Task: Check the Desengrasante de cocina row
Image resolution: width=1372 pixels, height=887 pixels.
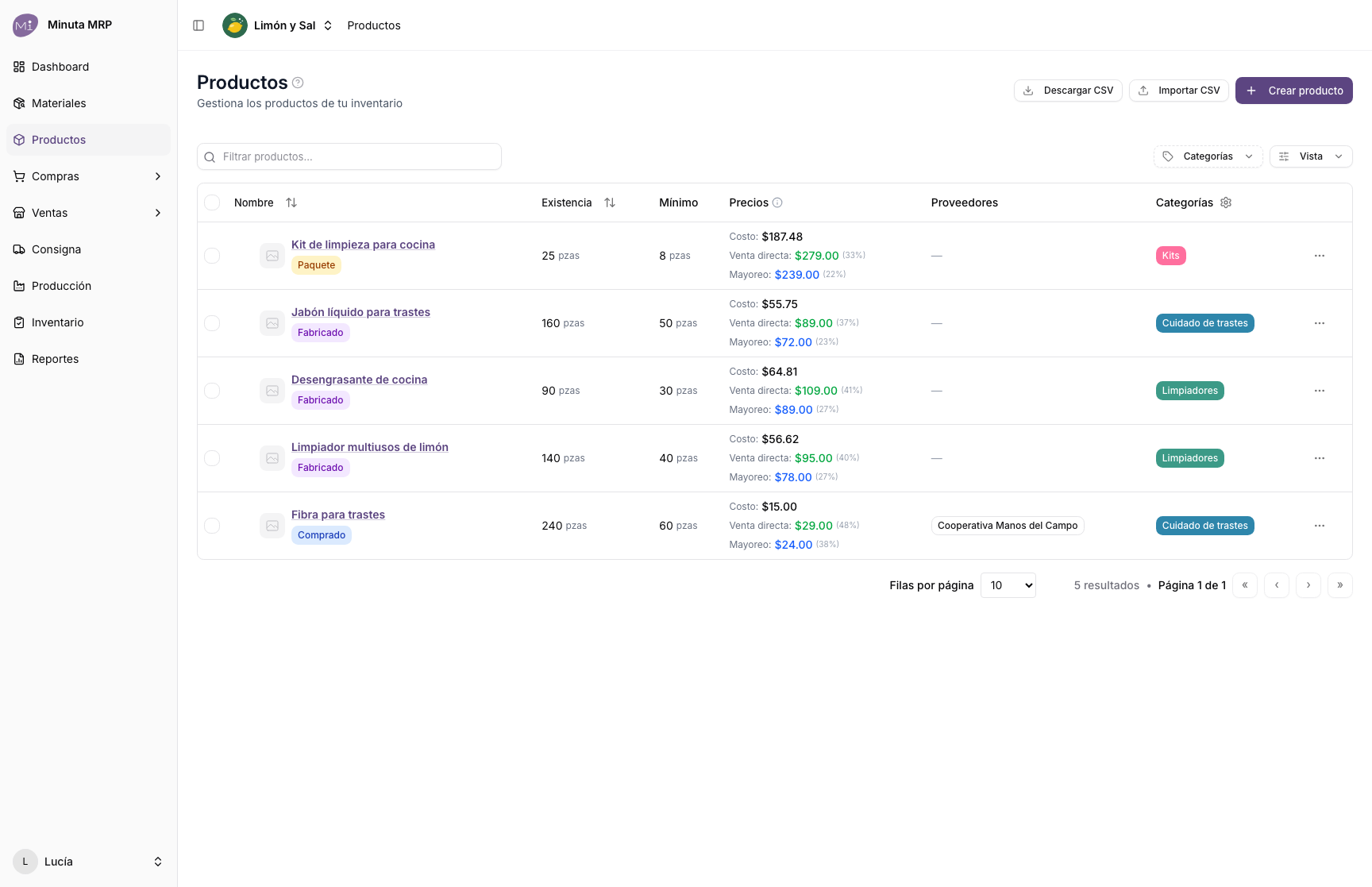Action: tap(212, 391)
